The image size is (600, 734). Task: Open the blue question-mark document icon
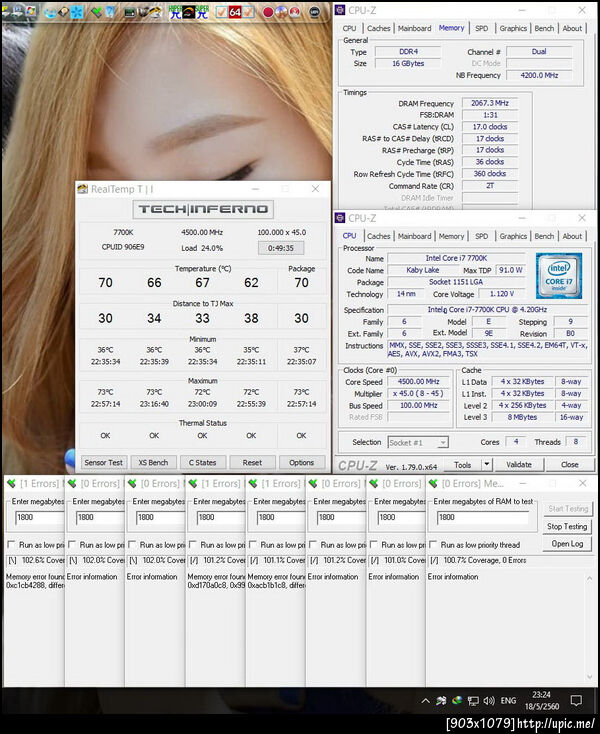[110, 12]
